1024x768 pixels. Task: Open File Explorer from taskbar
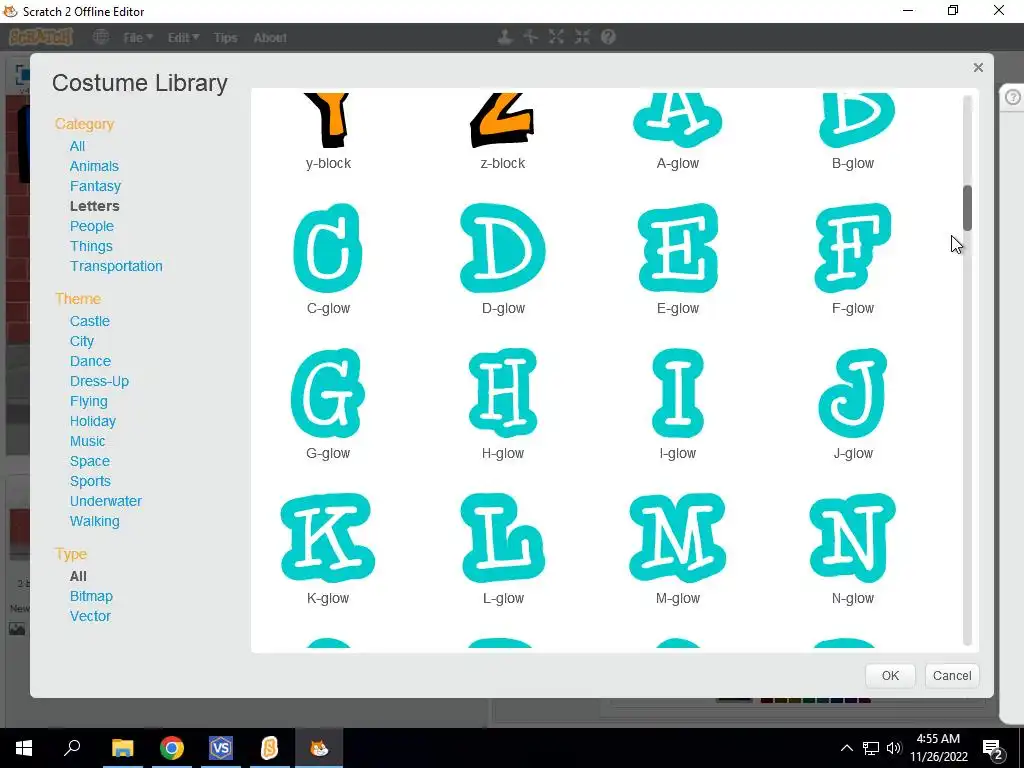point(122,748)
